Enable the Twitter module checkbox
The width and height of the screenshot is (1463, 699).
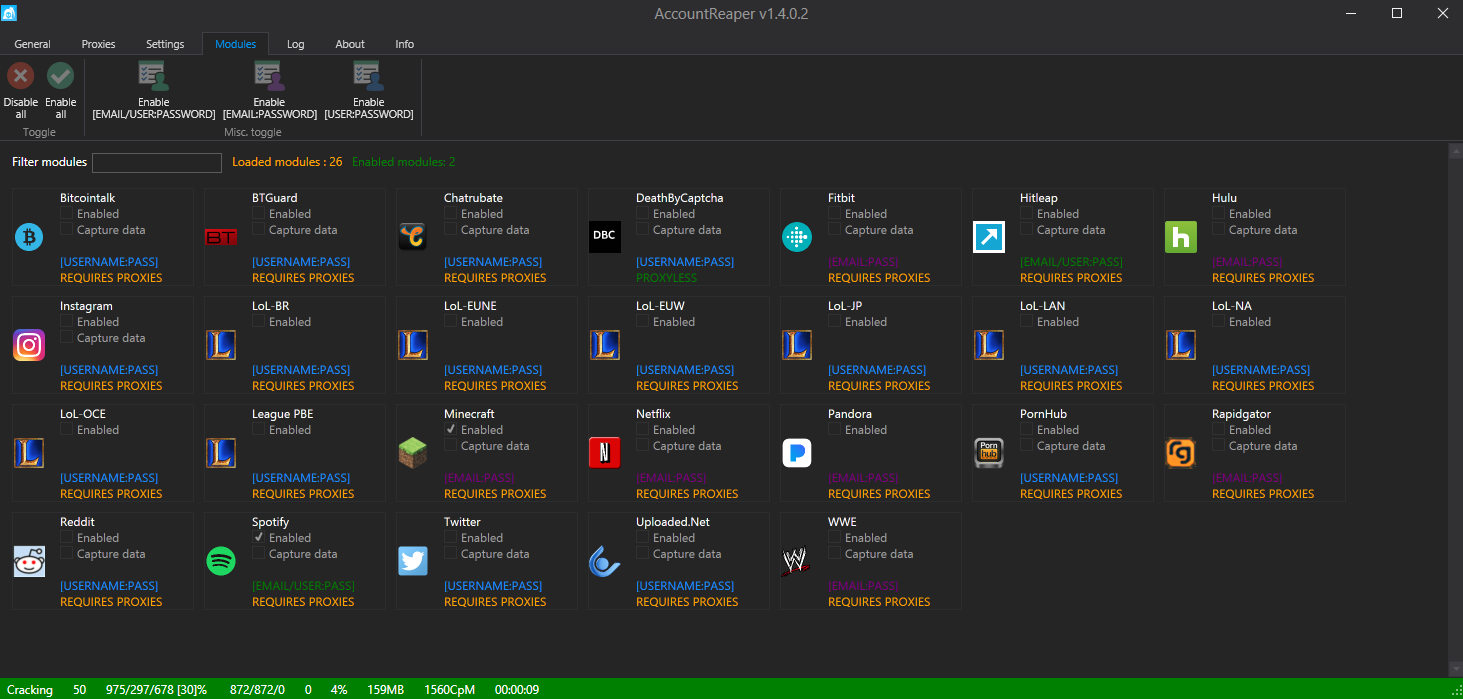451,537
